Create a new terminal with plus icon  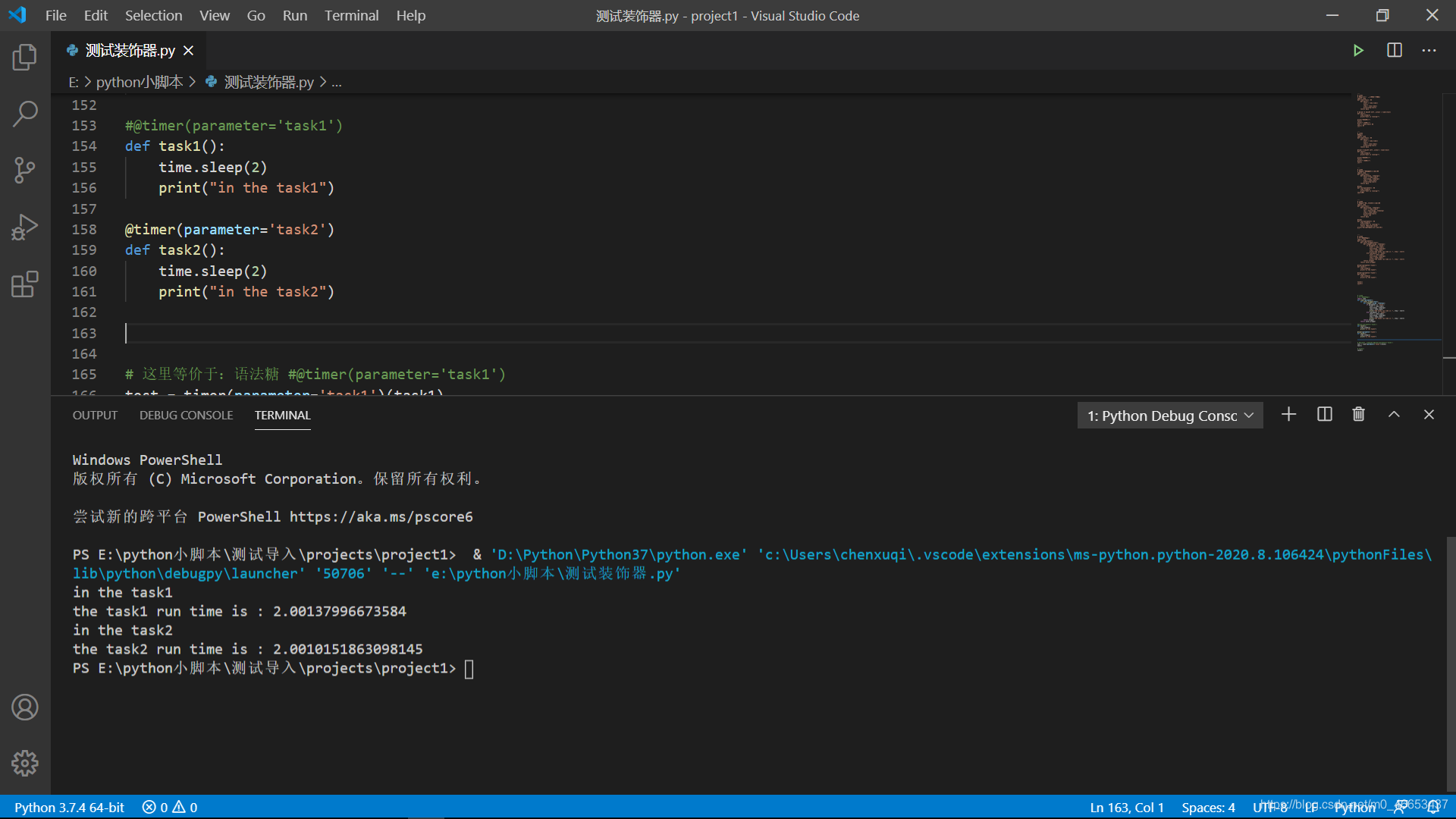pos(1288,415)
